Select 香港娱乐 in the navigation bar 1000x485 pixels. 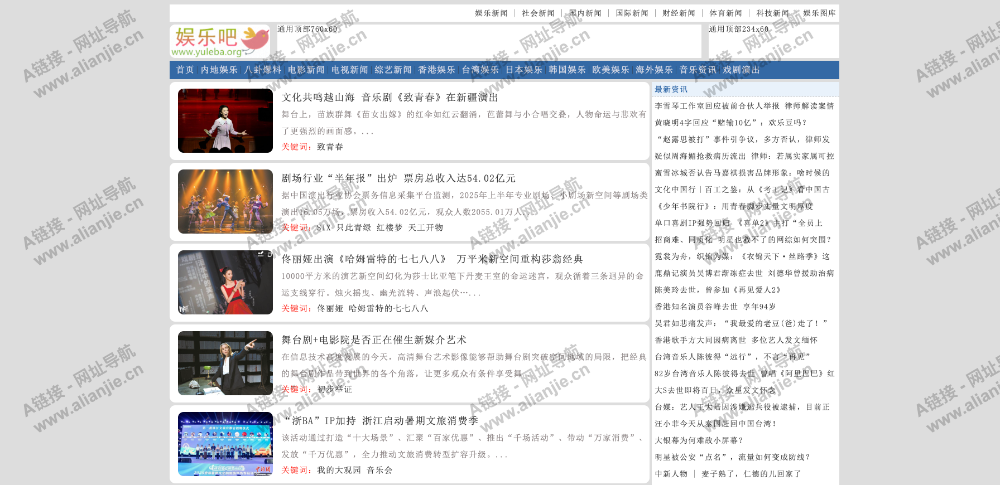pyautogui.click(x=437, y=70)
